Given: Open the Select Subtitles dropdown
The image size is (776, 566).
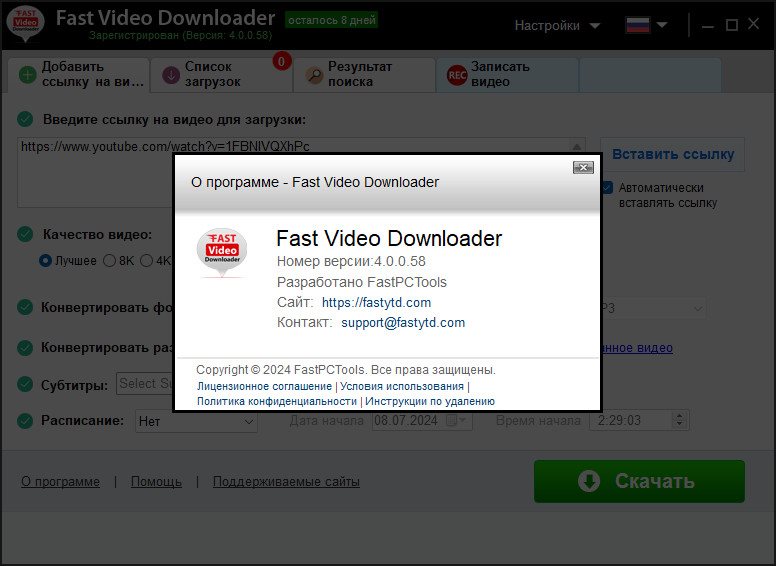Looking at the screenshot, I should coord(145,384).
